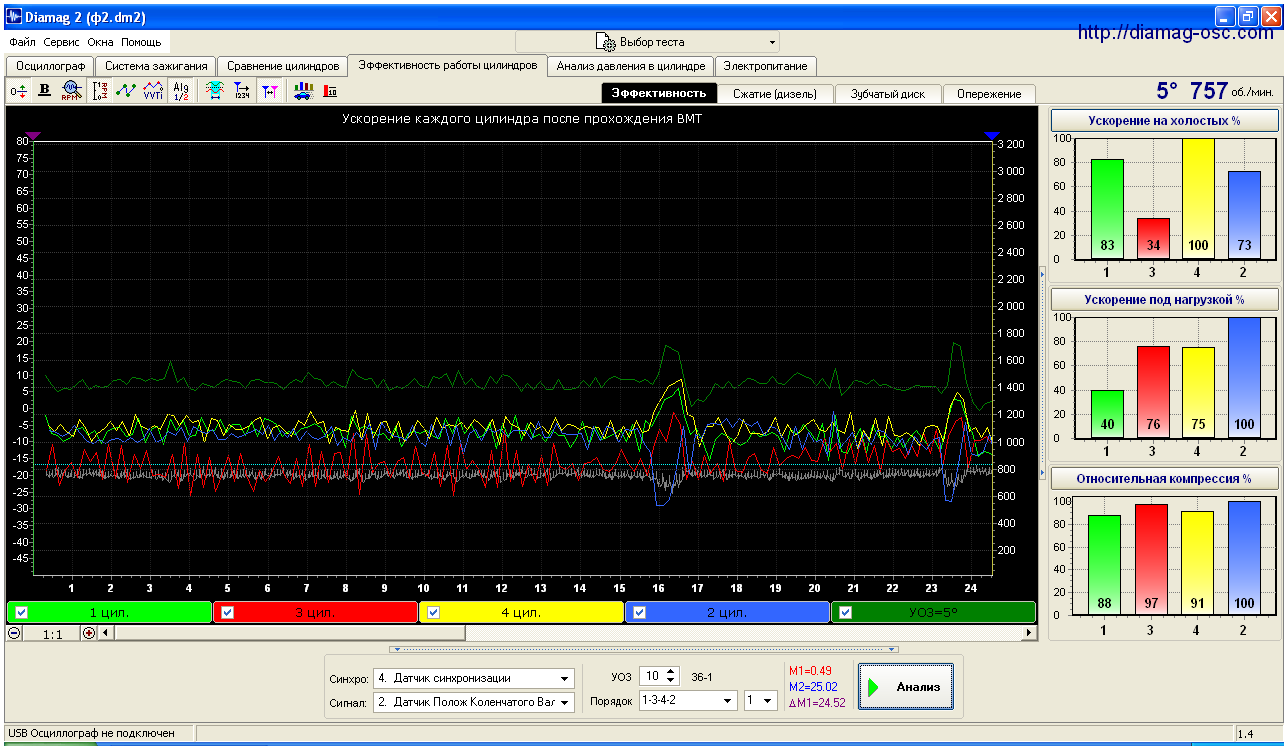Click the zero-level up/down arrows icon

(19, 91)
